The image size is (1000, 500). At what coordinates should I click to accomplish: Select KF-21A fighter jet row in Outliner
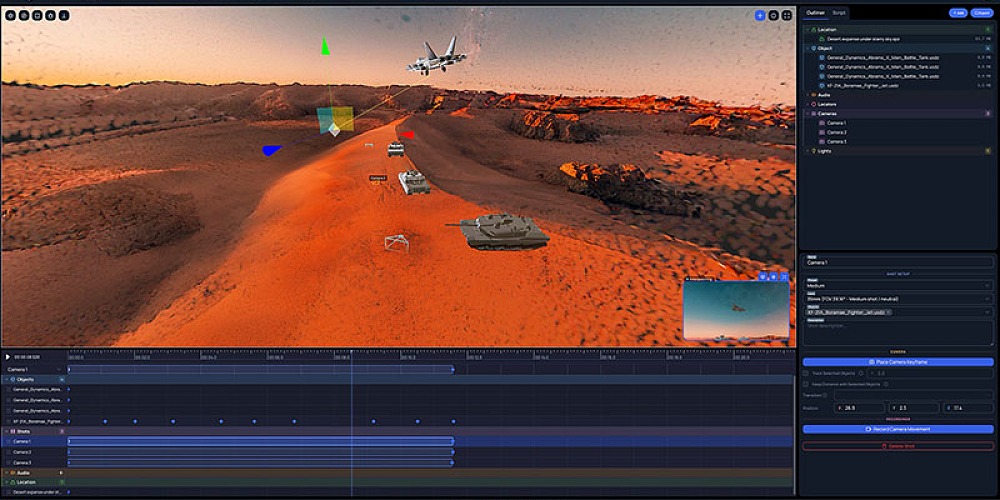[x=904, y=85]
